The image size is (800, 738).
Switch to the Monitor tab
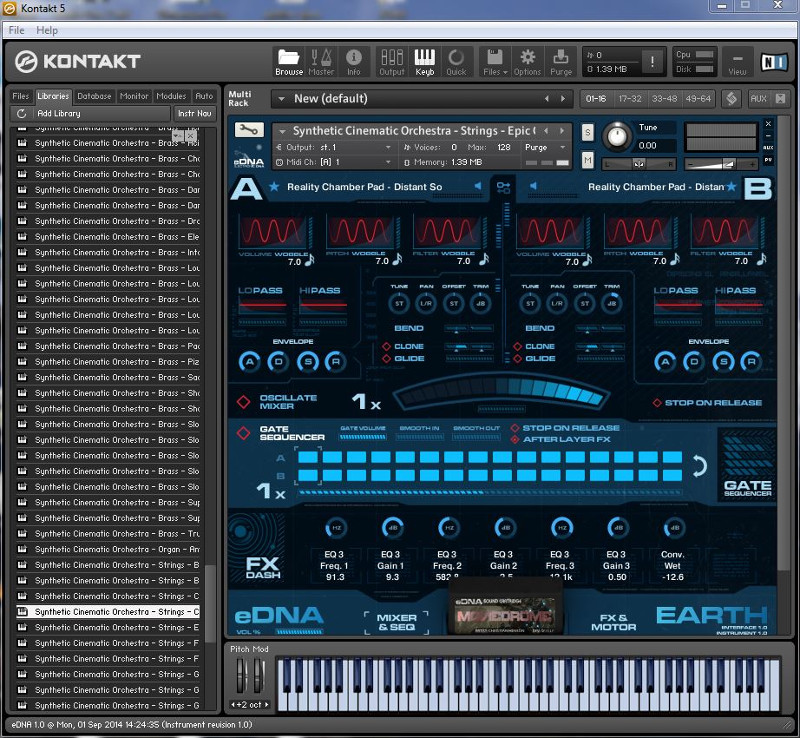(134, 96)
